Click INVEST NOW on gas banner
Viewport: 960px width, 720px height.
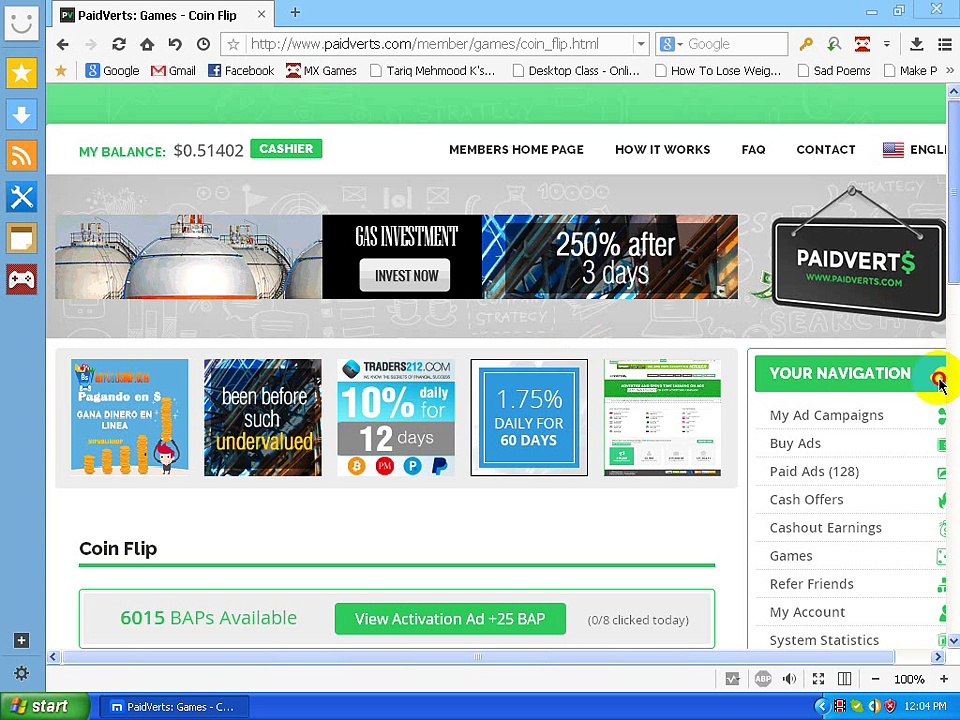(405, 276)
